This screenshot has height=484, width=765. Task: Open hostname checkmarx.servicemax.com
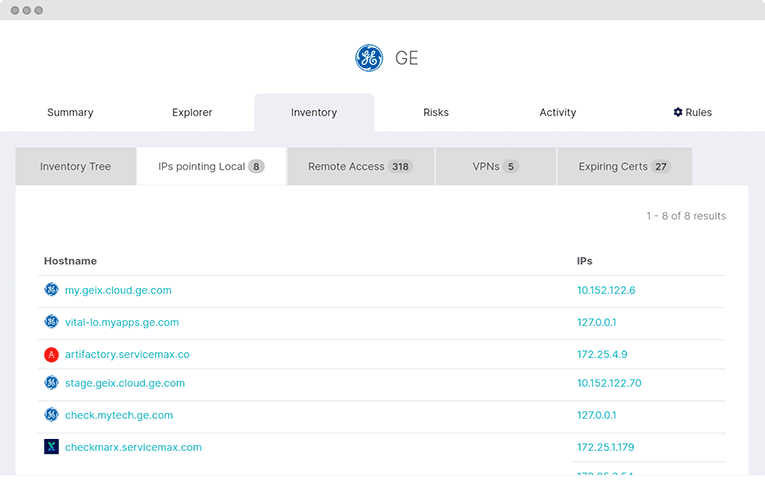coord(133,447)
